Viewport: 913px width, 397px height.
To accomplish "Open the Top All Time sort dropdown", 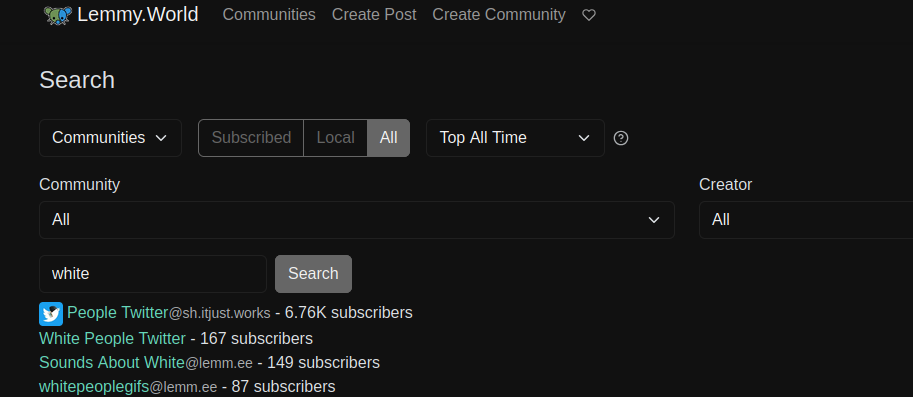I will click(x=515, y=138).
